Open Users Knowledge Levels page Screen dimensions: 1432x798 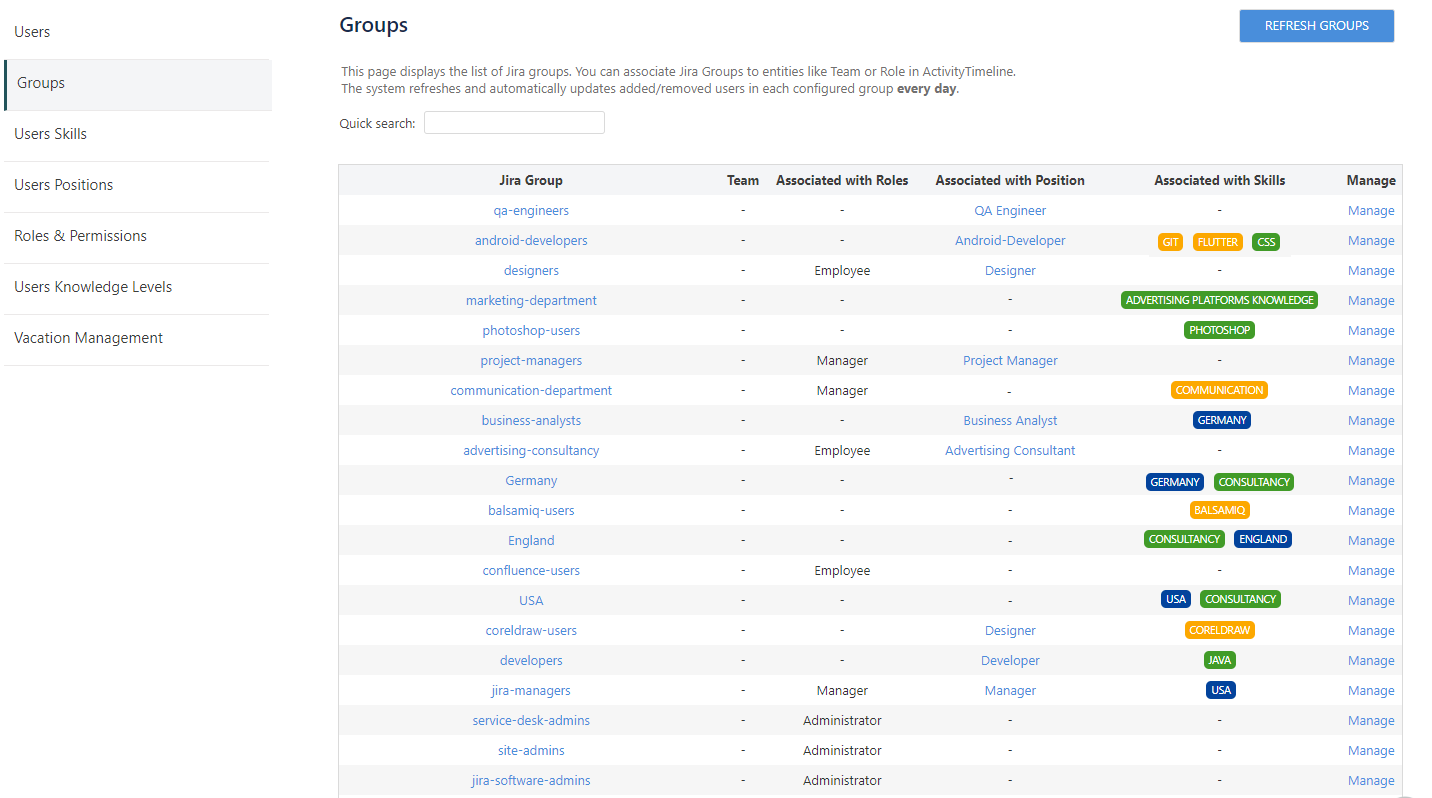click(93, 287)
